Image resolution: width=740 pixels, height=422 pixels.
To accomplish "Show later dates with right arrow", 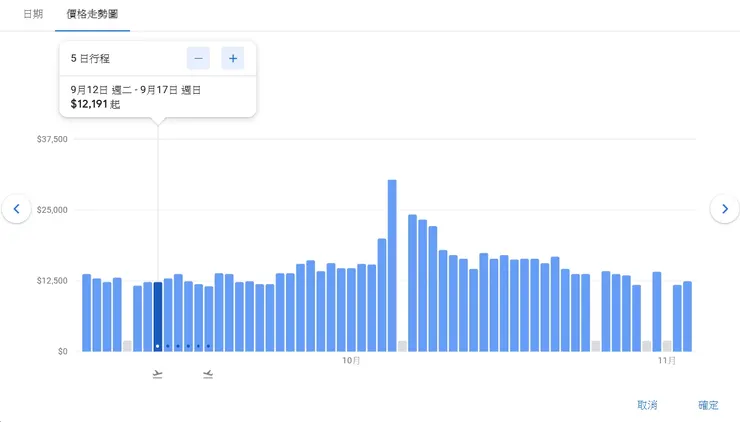I will pyautogui.click(x=724, y=209).
